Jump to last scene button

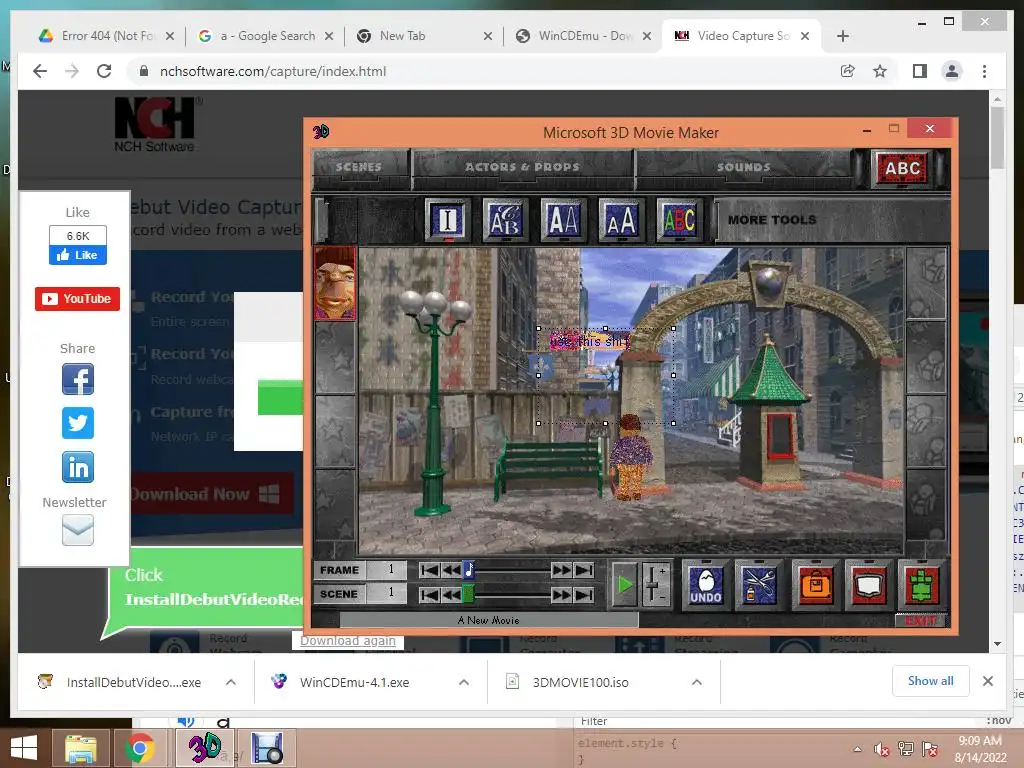(x=584, y=594)
